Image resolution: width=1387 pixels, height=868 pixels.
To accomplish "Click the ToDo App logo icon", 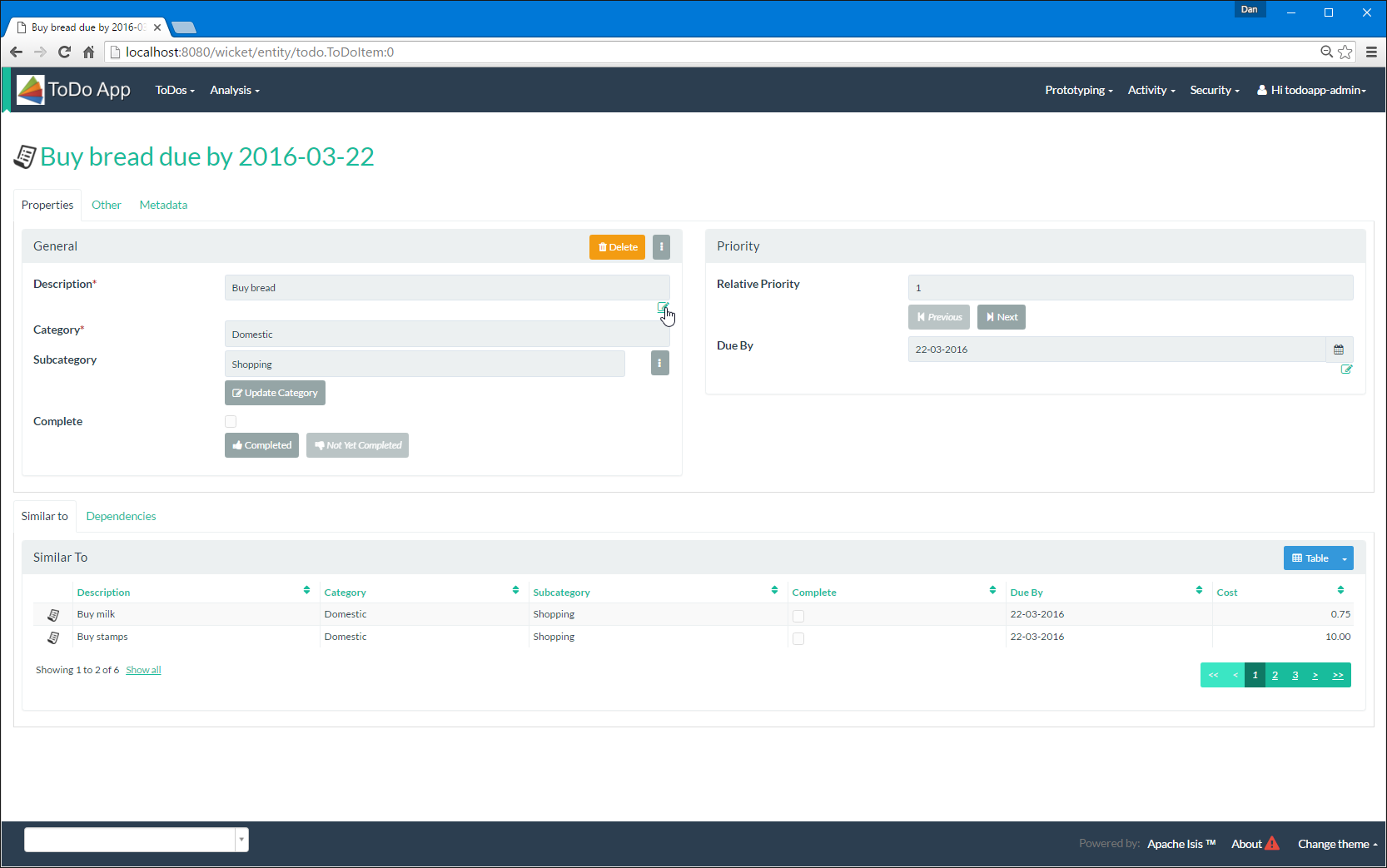I will (31, 90).
